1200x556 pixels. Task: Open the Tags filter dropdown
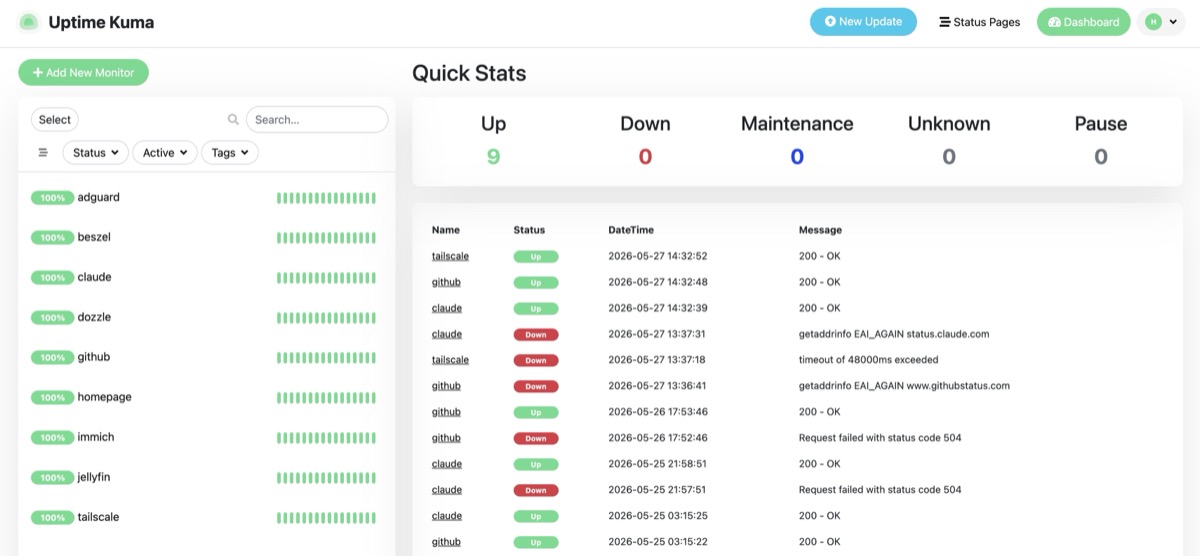click(x=230, y=153)
